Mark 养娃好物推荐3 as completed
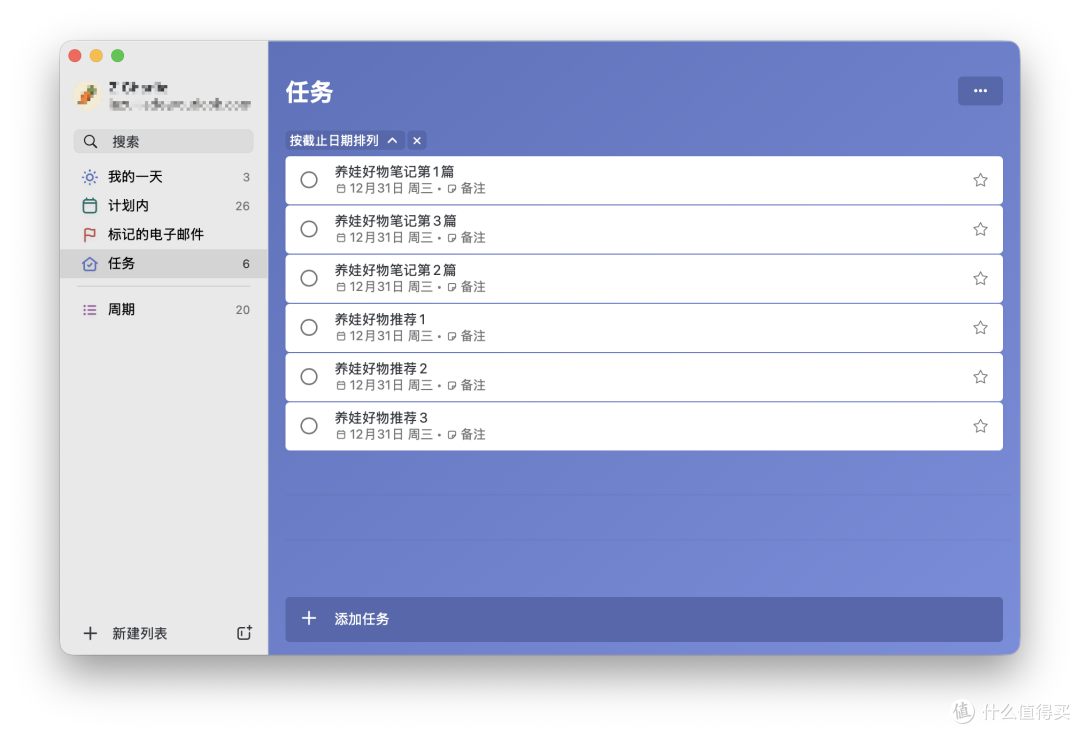 point(309,426)
